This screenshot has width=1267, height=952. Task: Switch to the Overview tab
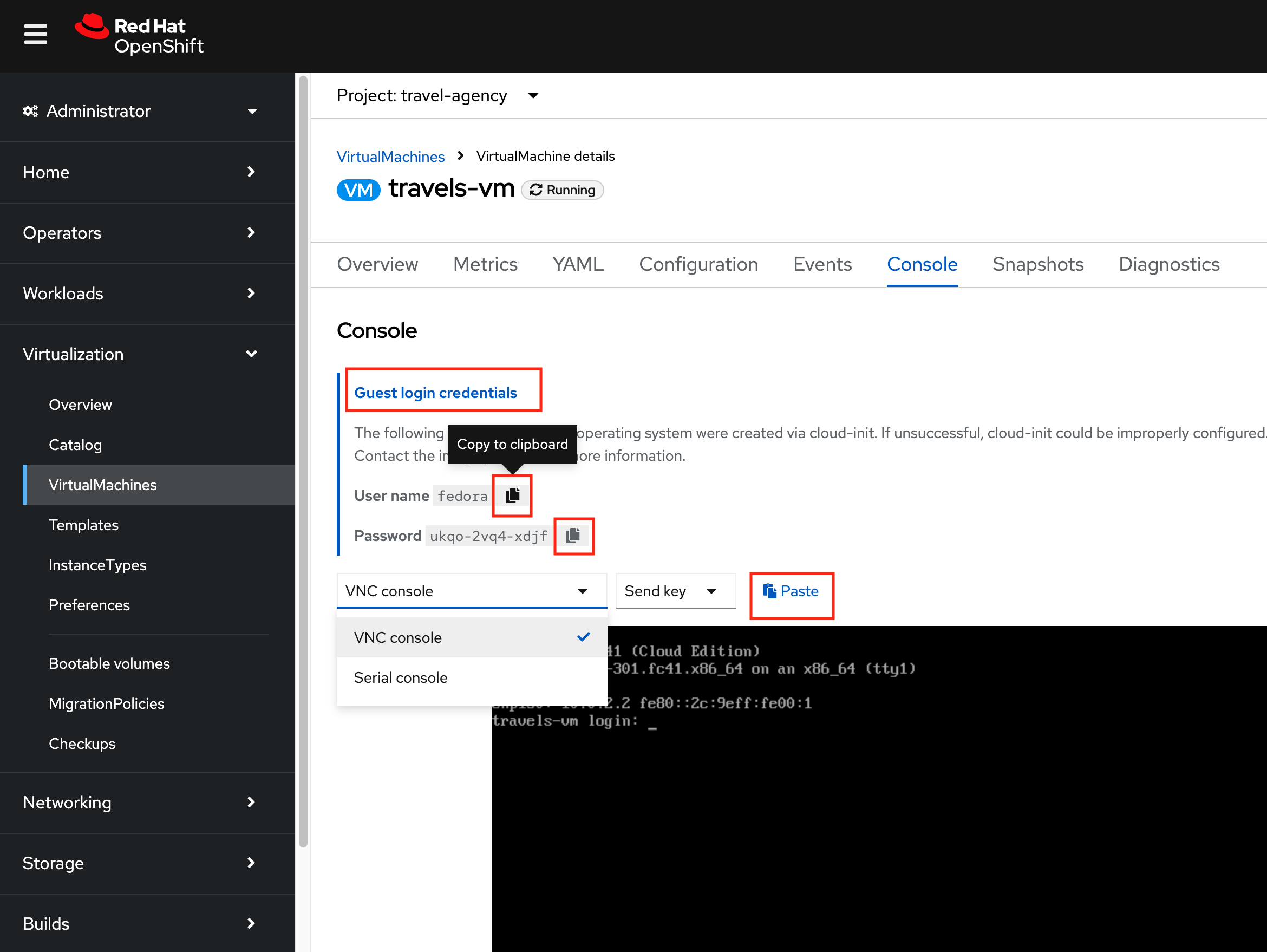377,265
